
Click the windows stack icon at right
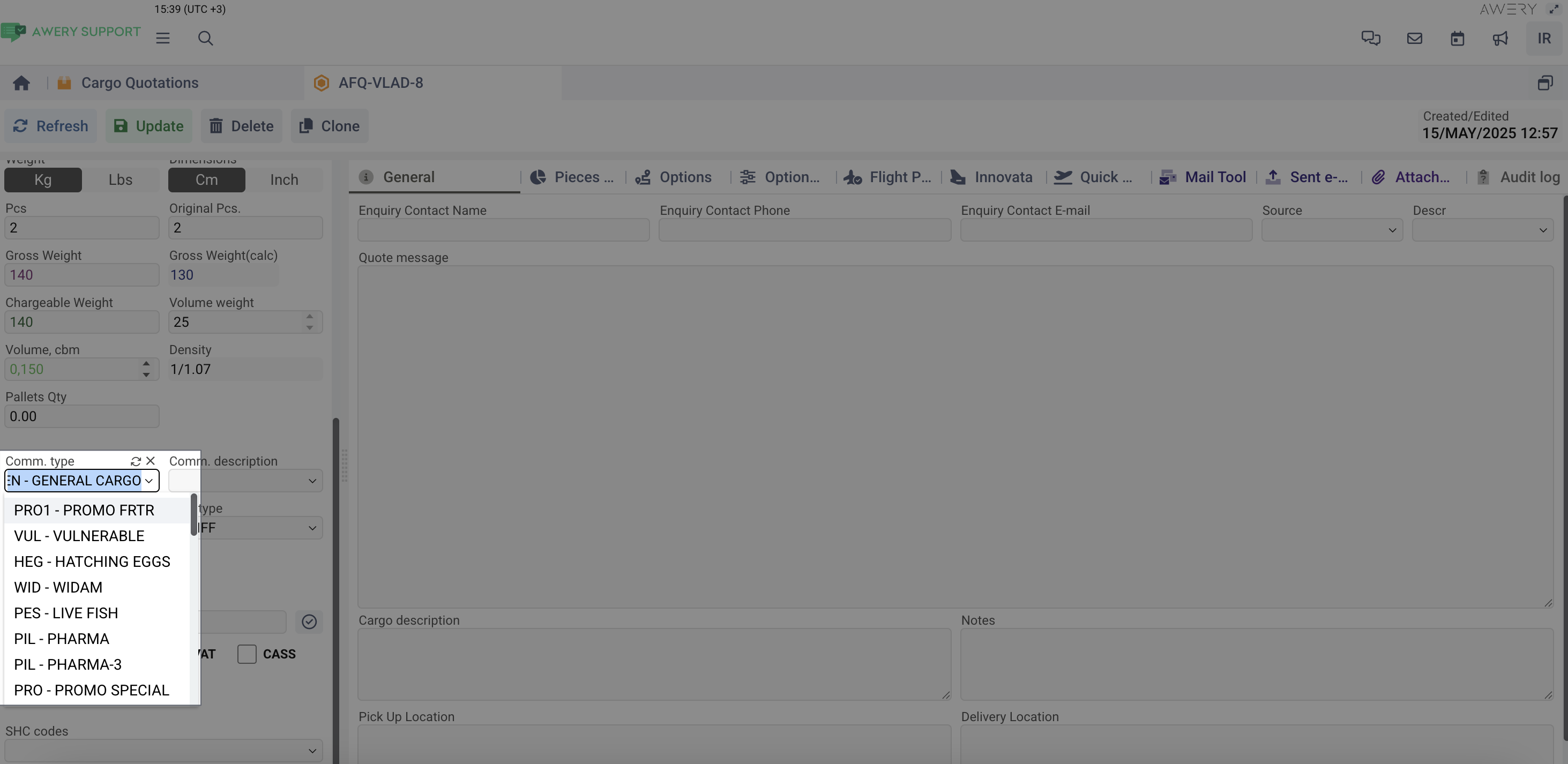[x=1545, y=83]
